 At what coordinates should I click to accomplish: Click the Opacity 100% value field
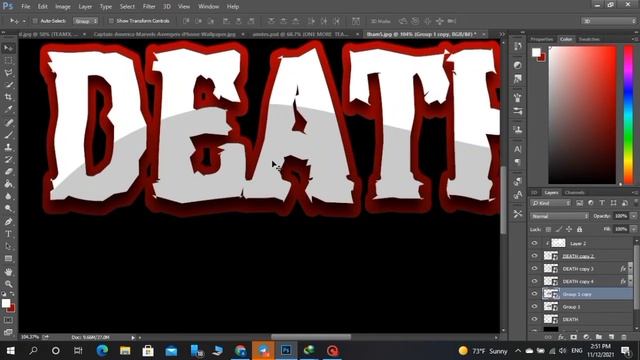(621, 216)
